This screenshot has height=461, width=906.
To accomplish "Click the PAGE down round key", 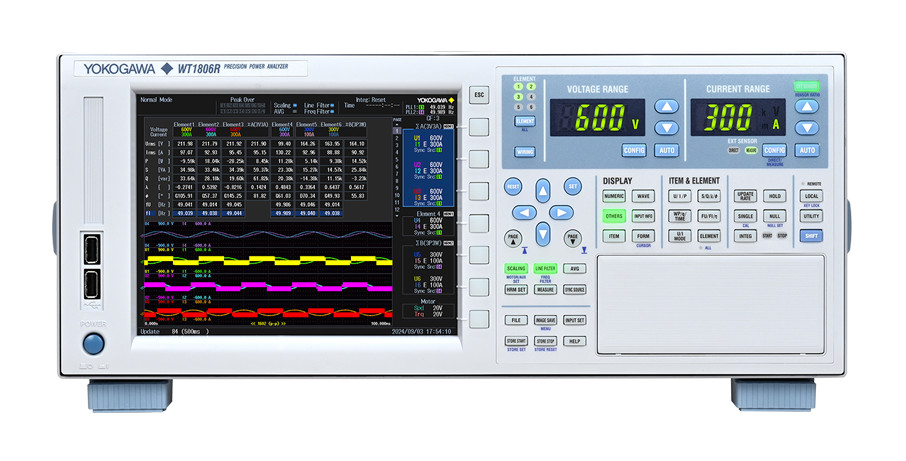I will (x=573, y=238).
